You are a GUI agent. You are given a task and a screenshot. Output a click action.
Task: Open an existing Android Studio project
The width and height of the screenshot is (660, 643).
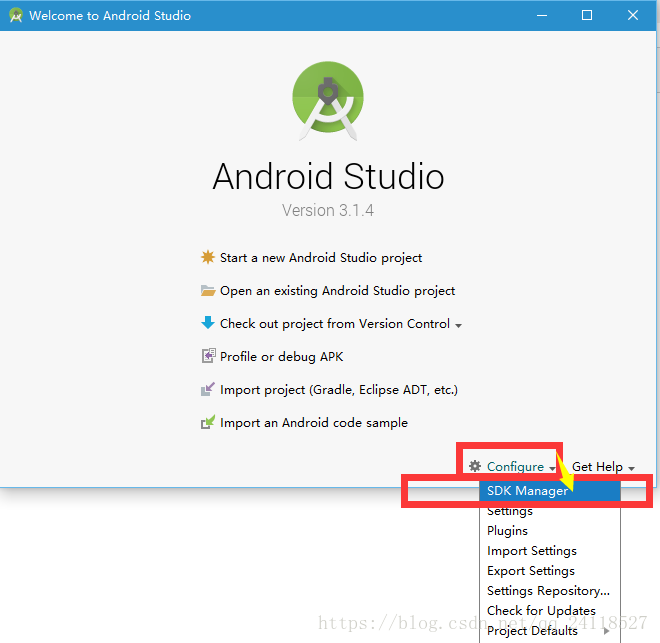click(x=337, y=291)
